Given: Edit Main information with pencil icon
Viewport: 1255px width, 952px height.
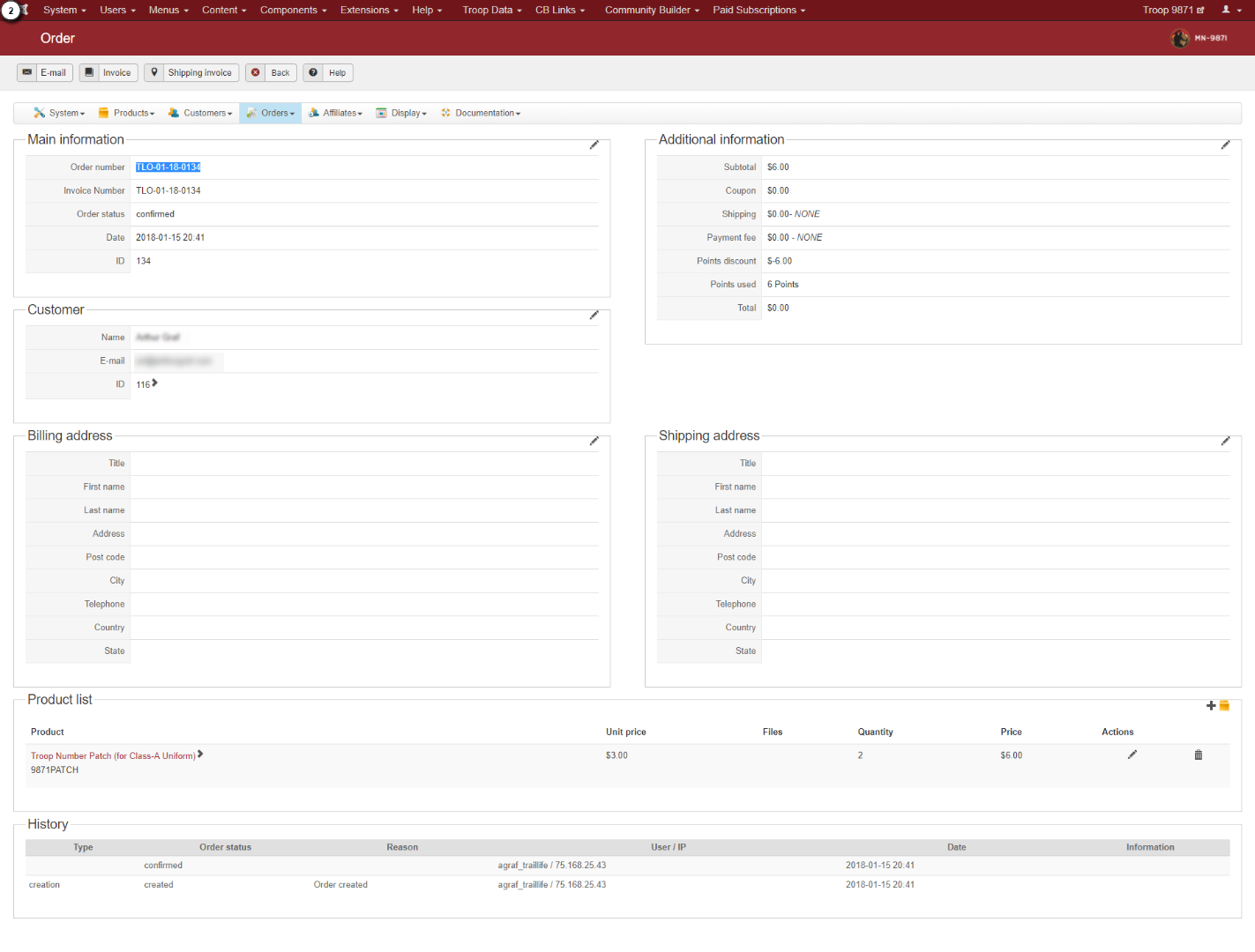Looking at the screenshot, I should tap(594, 145).
